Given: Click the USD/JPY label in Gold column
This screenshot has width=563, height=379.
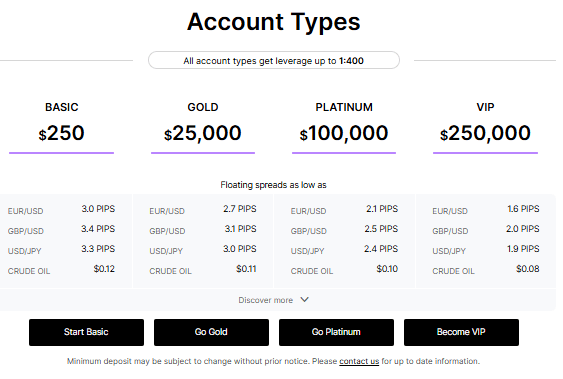Looking at the screenshot, I should pos(166,251).
